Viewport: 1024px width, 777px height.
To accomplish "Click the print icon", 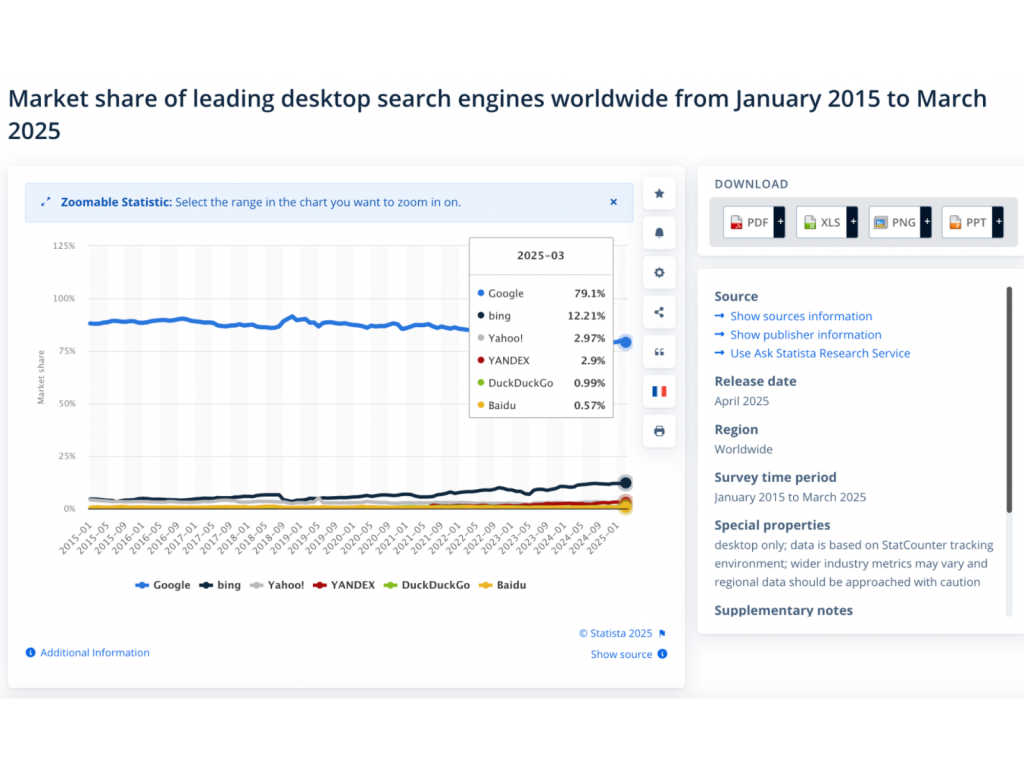I will [x=659, y=431].
